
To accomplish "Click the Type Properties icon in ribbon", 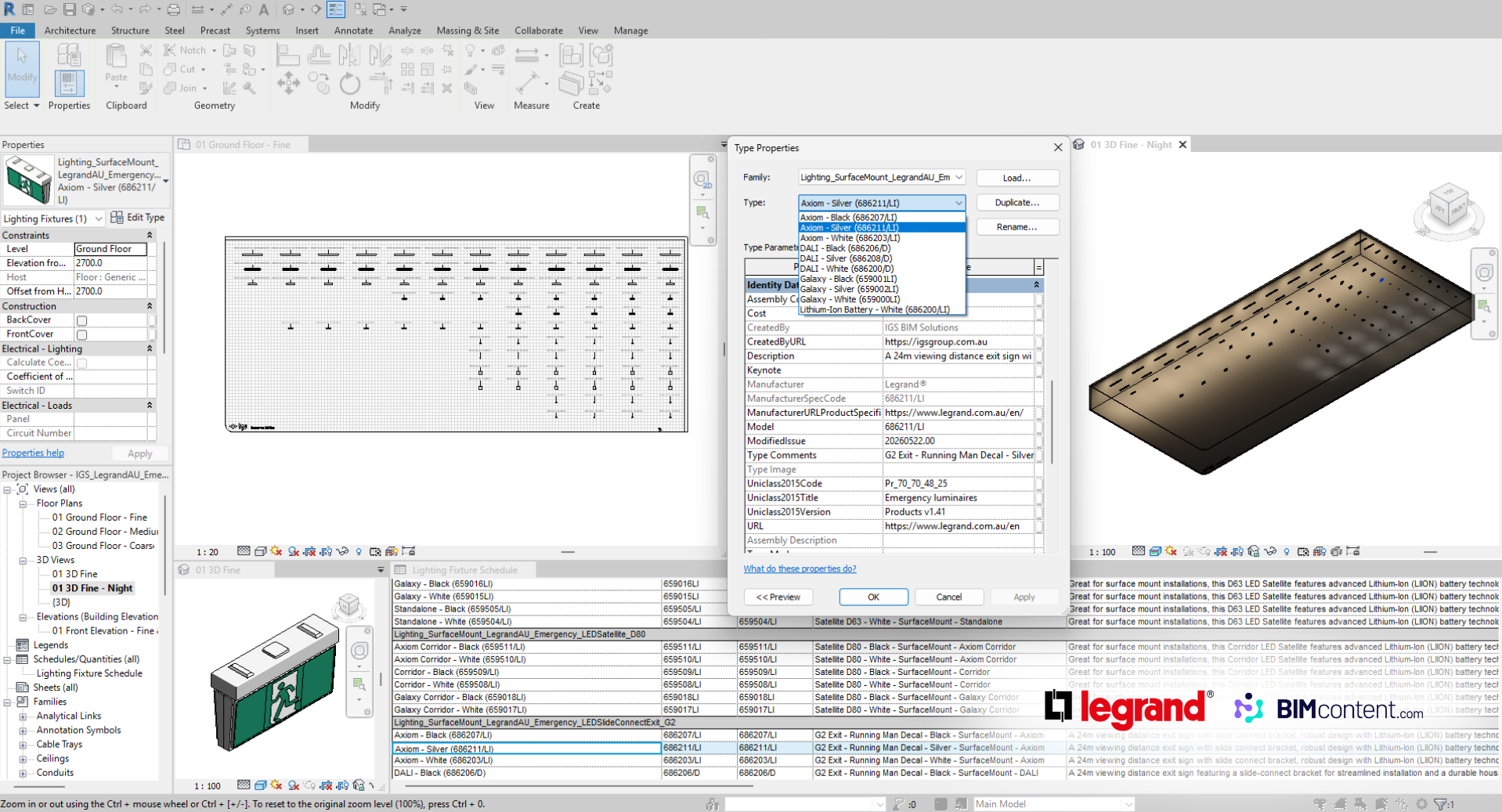I will coord(69,55).
